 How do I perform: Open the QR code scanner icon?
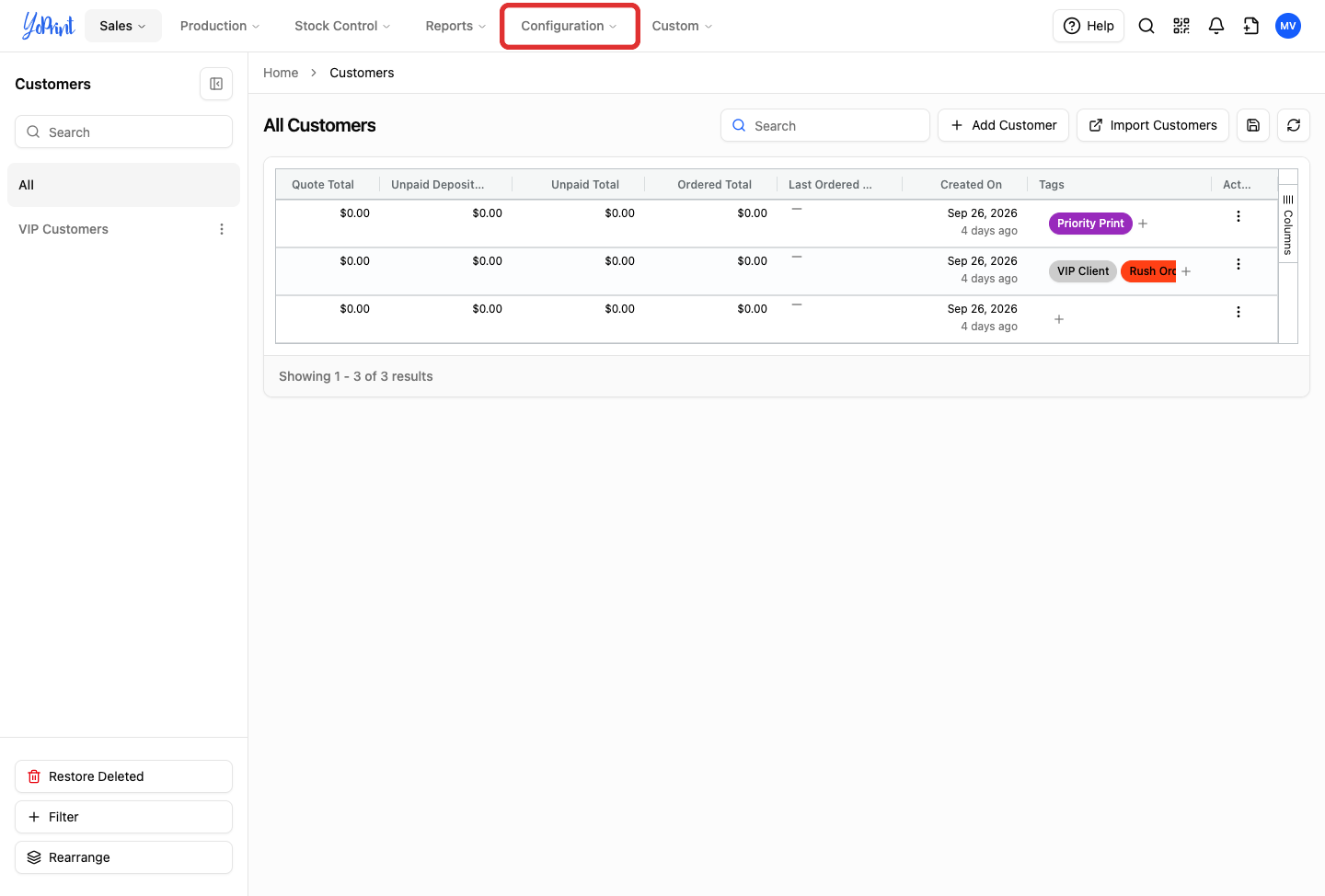click(1181, 26)
